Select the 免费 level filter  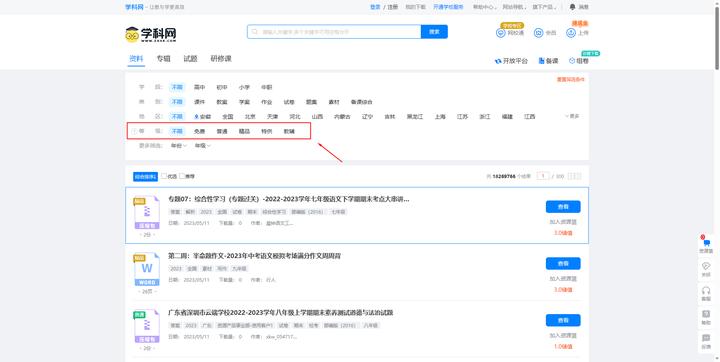pyautogui.click(x=199, y=131)
